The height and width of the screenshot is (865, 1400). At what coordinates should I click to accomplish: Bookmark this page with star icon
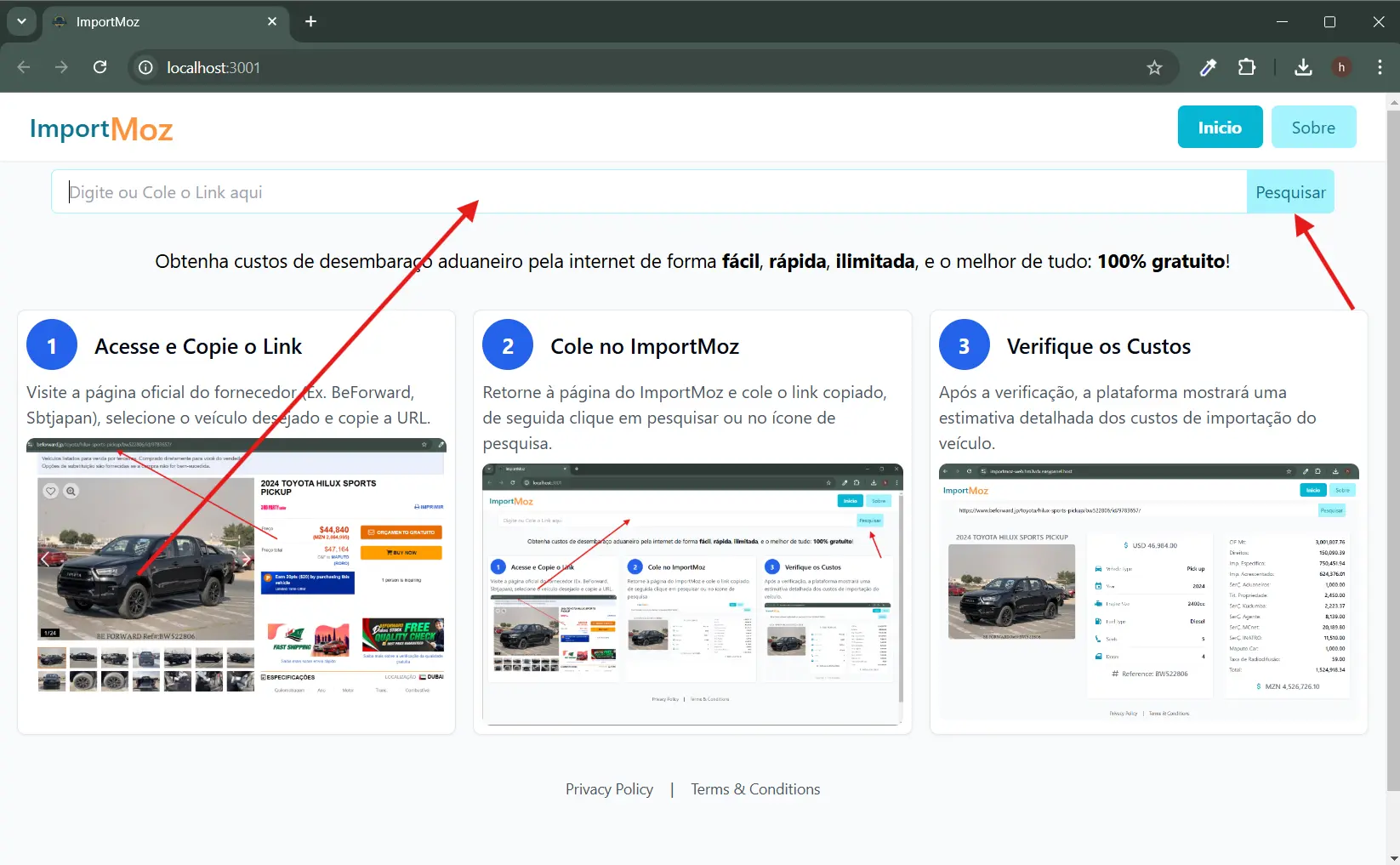1154,68
